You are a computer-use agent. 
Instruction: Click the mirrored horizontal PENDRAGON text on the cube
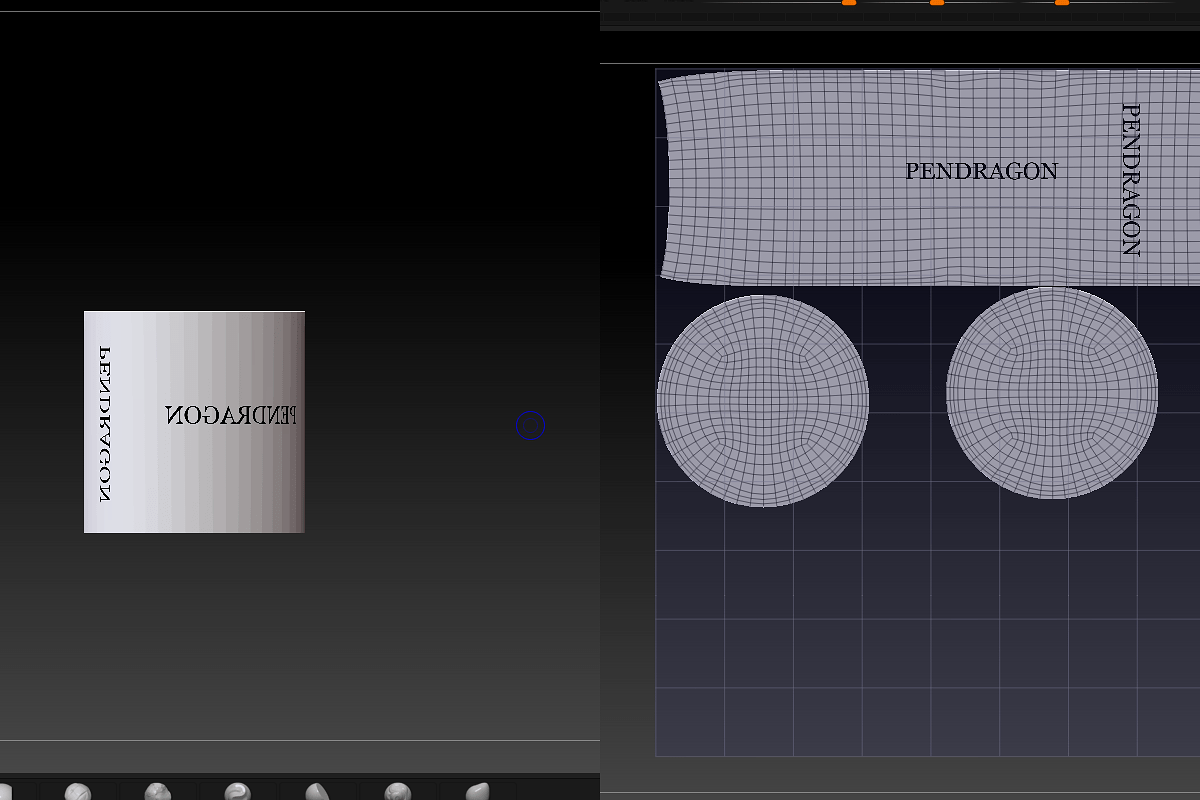(x=231, y=415)
